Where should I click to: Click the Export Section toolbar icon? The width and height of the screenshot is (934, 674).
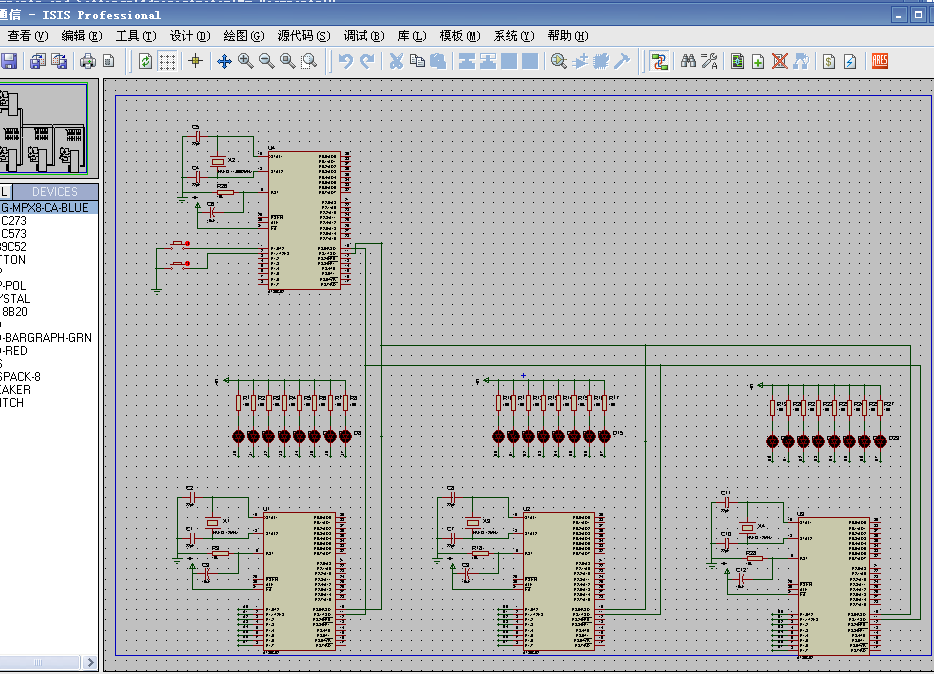pos(59,61)
